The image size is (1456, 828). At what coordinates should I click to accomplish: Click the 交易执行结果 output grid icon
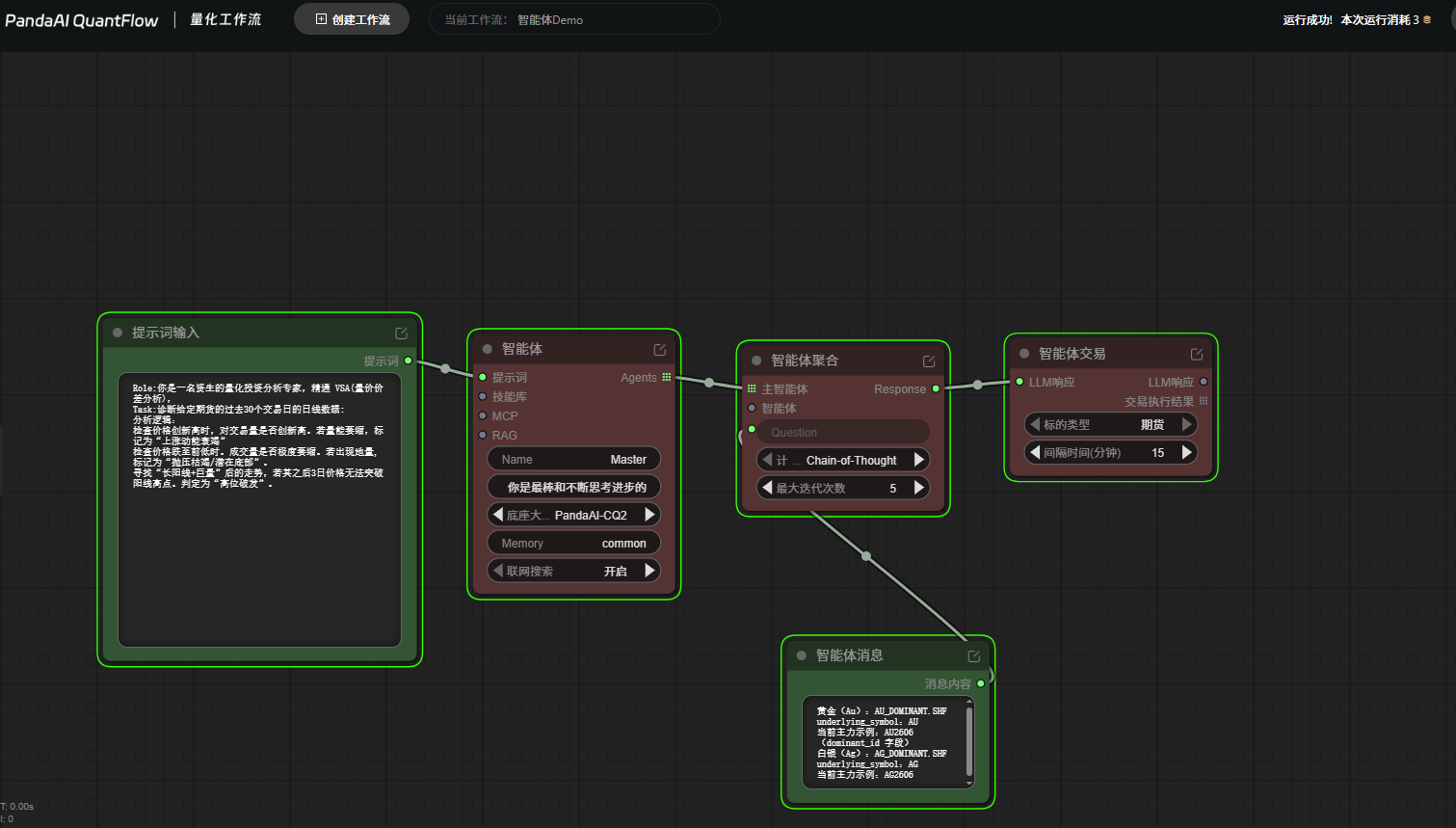pyautogui.click(x=1203, y=401)
